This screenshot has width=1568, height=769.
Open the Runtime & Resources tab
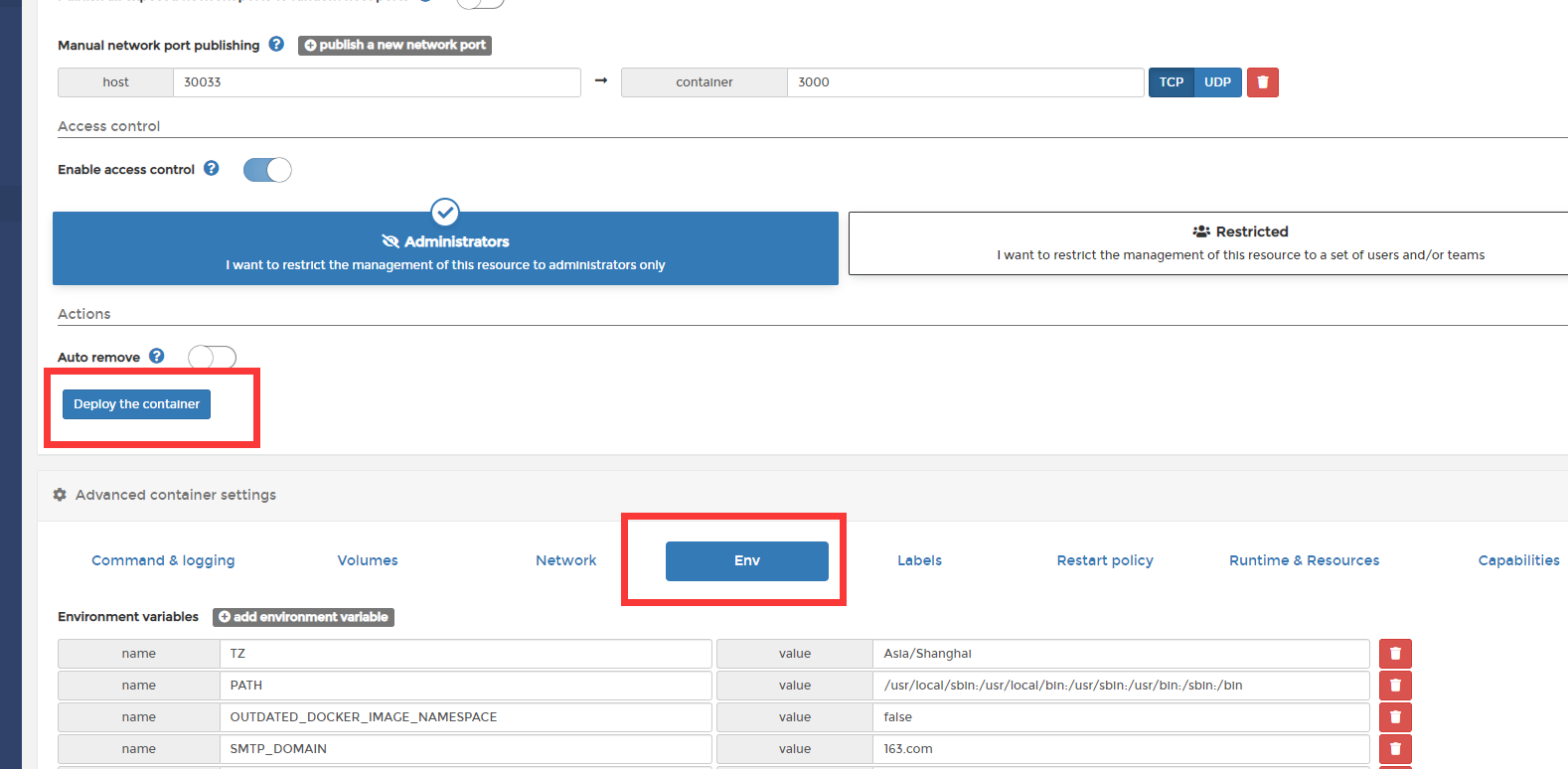click(x=1305, y=560)
